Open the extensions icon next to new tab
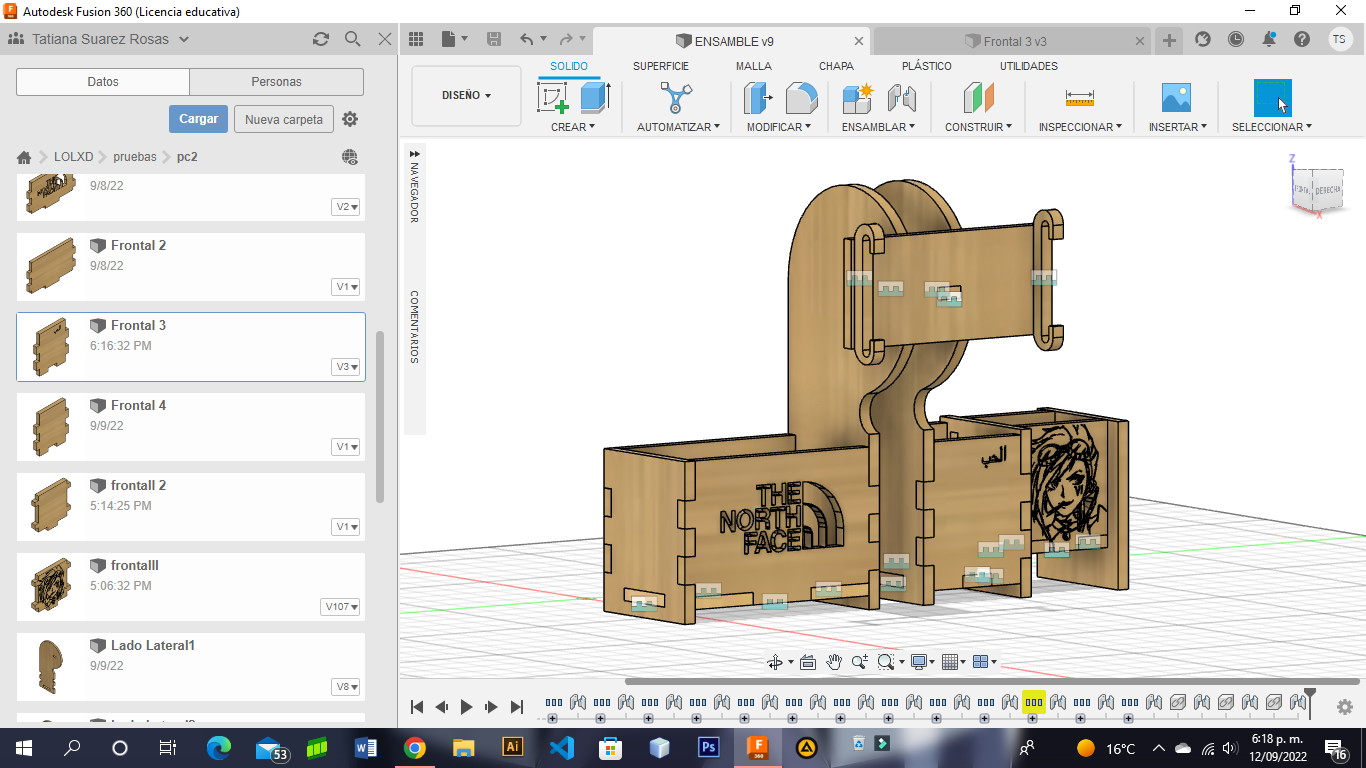This screenshot has width=1366, height=768. pos(1203,40)
